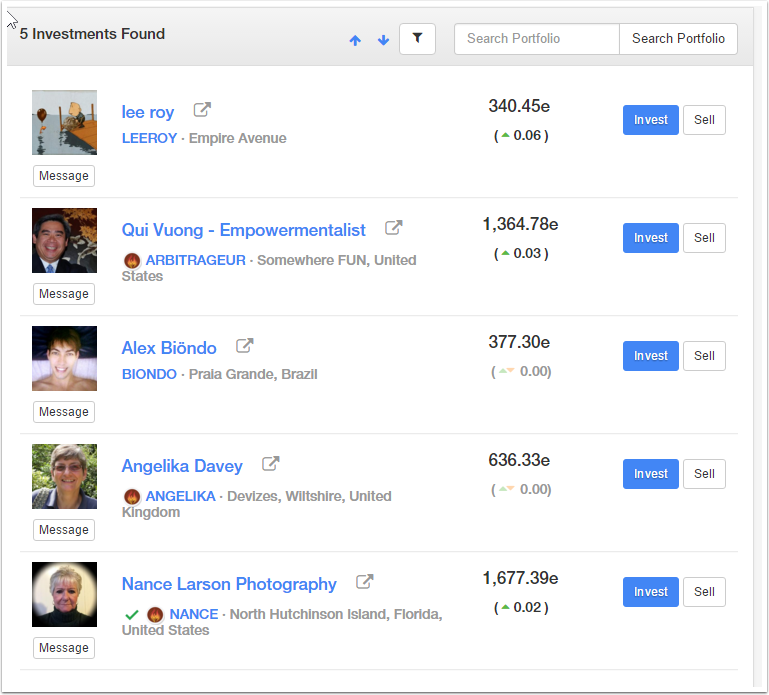Screen dimensions: 769x695
Task: Open Angelika Davey's profile link
Action: (182, 466)
